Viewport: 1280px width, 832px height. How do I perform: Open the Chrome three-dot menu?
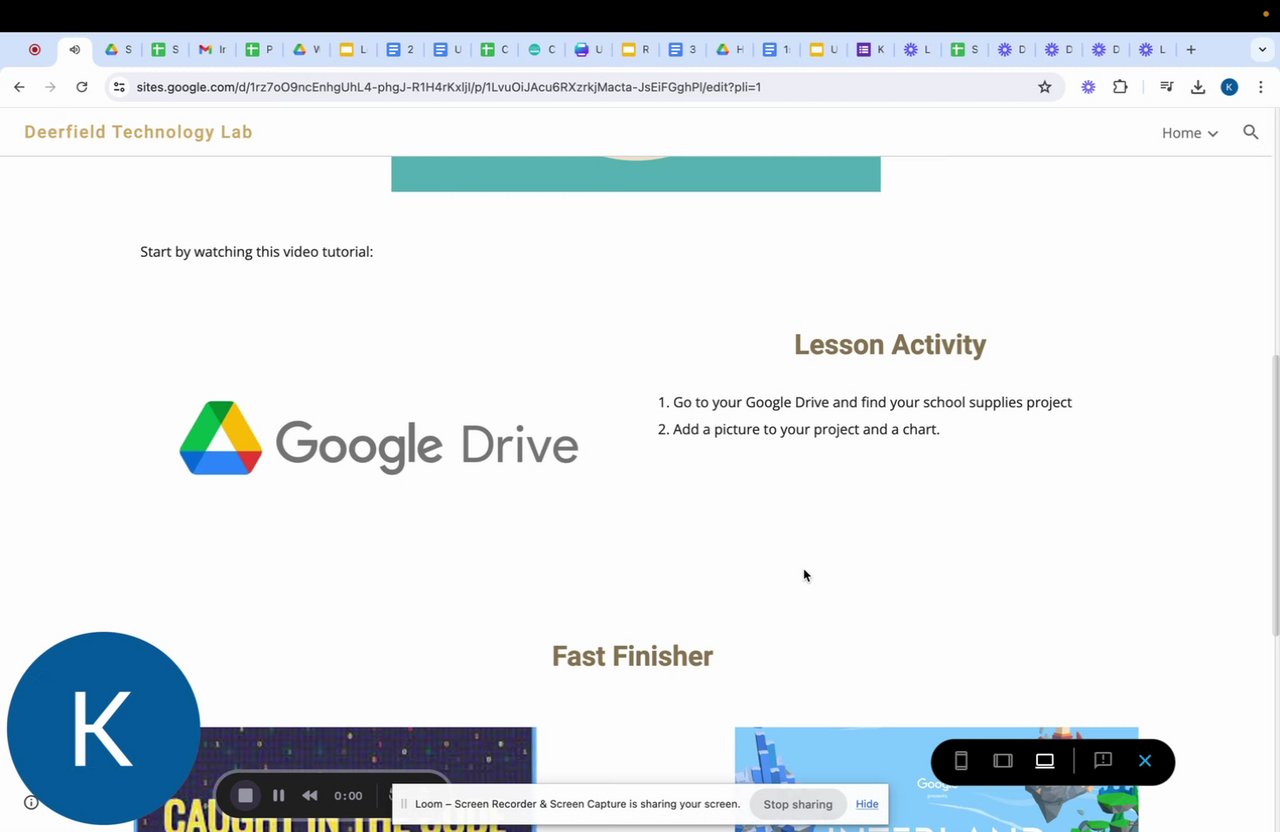[1260, 87]
